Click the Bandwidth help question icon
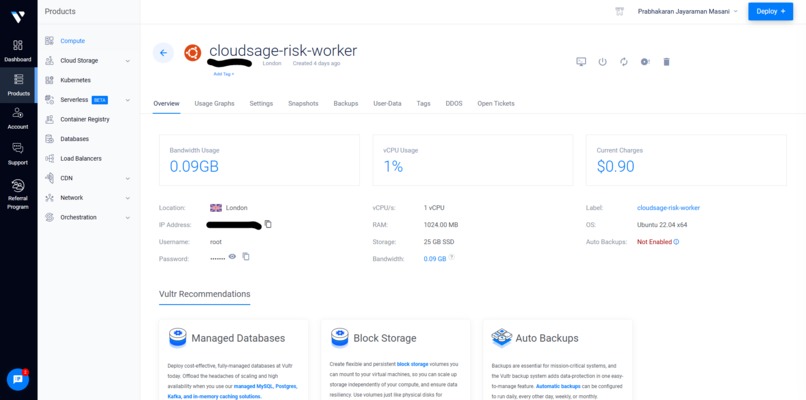The image size is (806, 400). [451, 257]
